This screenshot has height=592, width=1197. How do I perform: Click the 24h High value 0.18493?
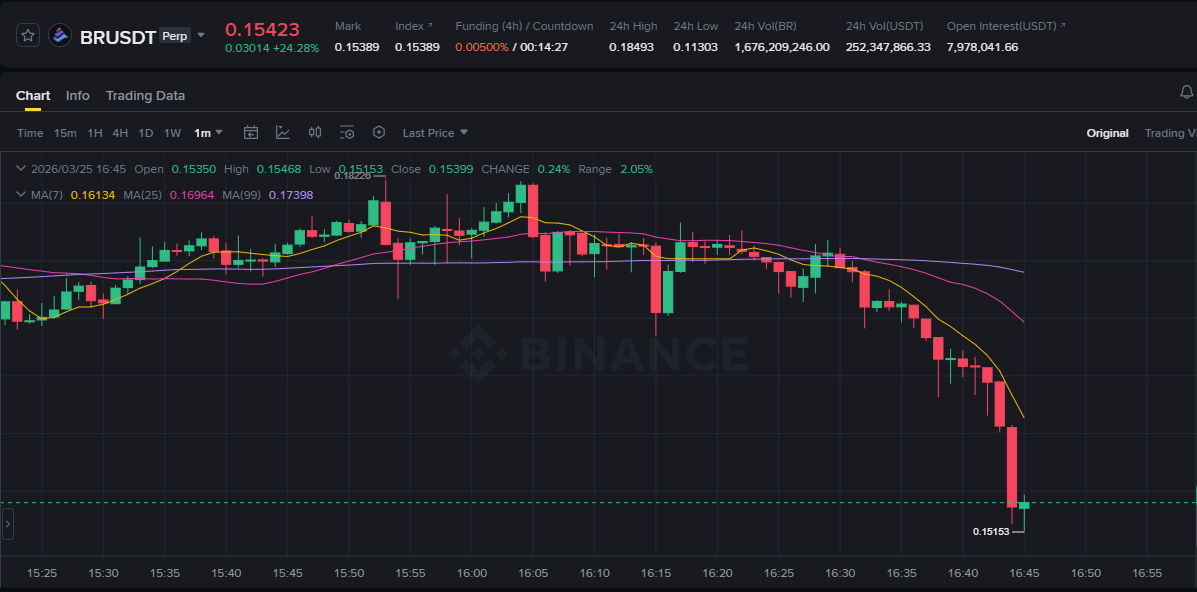[x=631, y=47]
